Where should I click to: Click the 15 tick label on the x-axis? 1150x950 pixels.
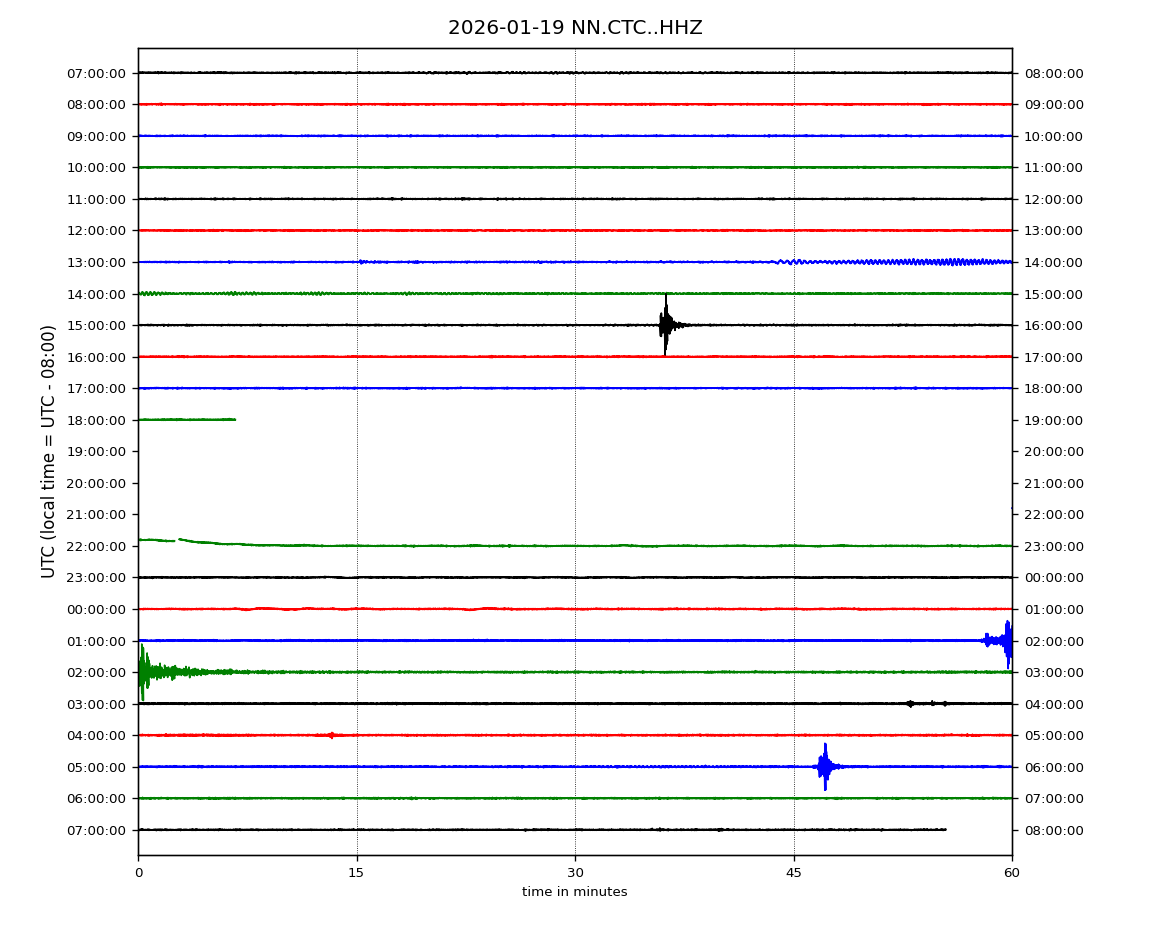coord(356,873)
